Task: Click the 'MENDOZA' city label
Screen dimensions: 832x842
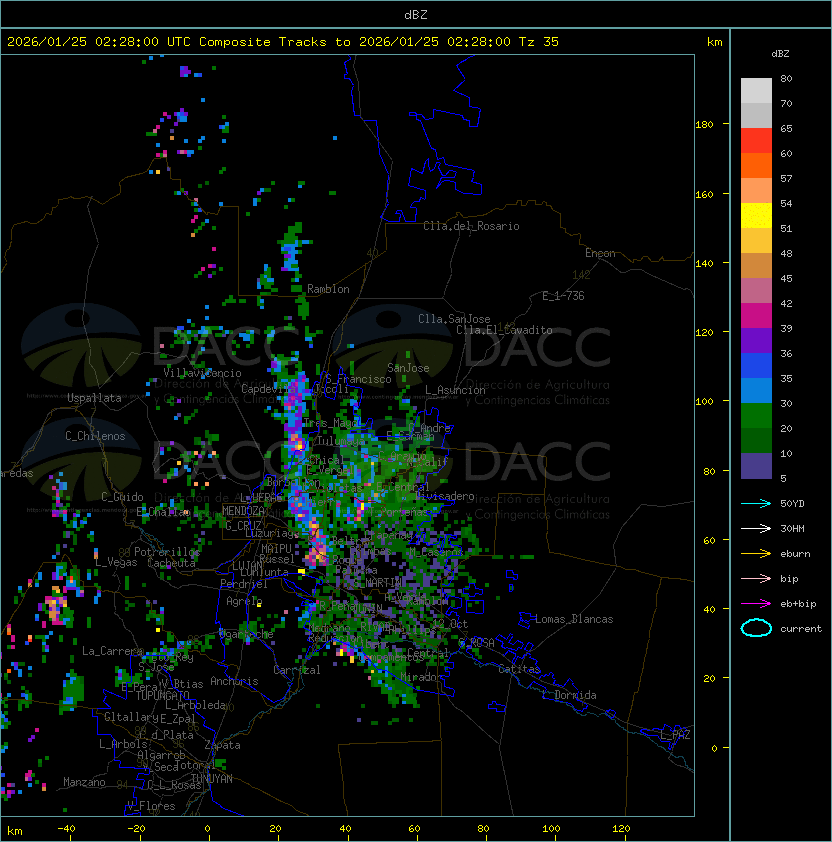Action: click(x=243, y=511)
